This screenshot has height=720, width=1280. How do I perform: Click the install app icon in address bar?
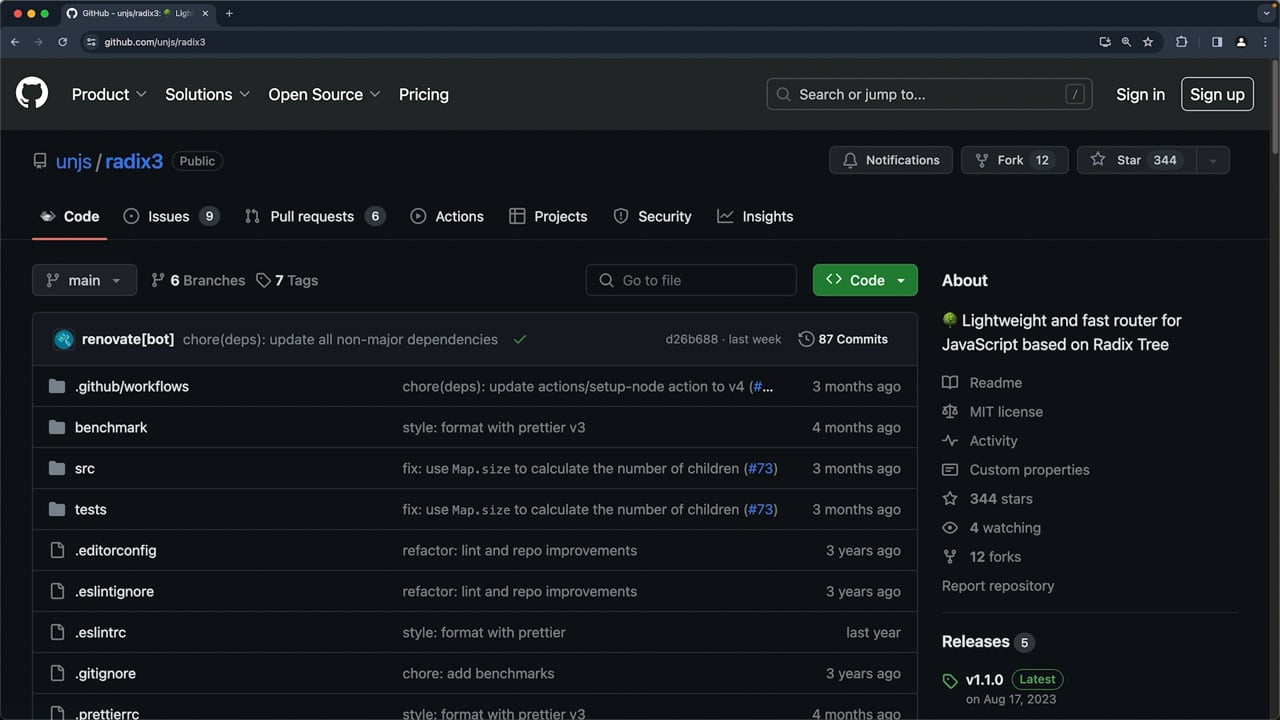(x=1105, y=42)
